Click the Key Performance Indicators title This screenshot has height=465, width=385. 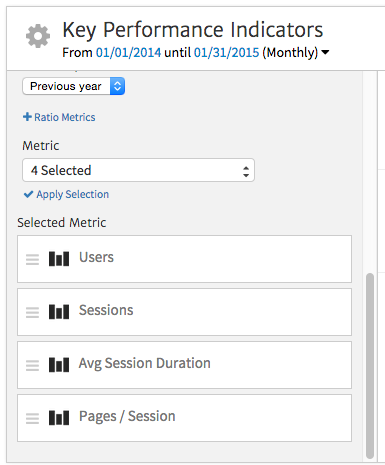click(x=193, y=30)
